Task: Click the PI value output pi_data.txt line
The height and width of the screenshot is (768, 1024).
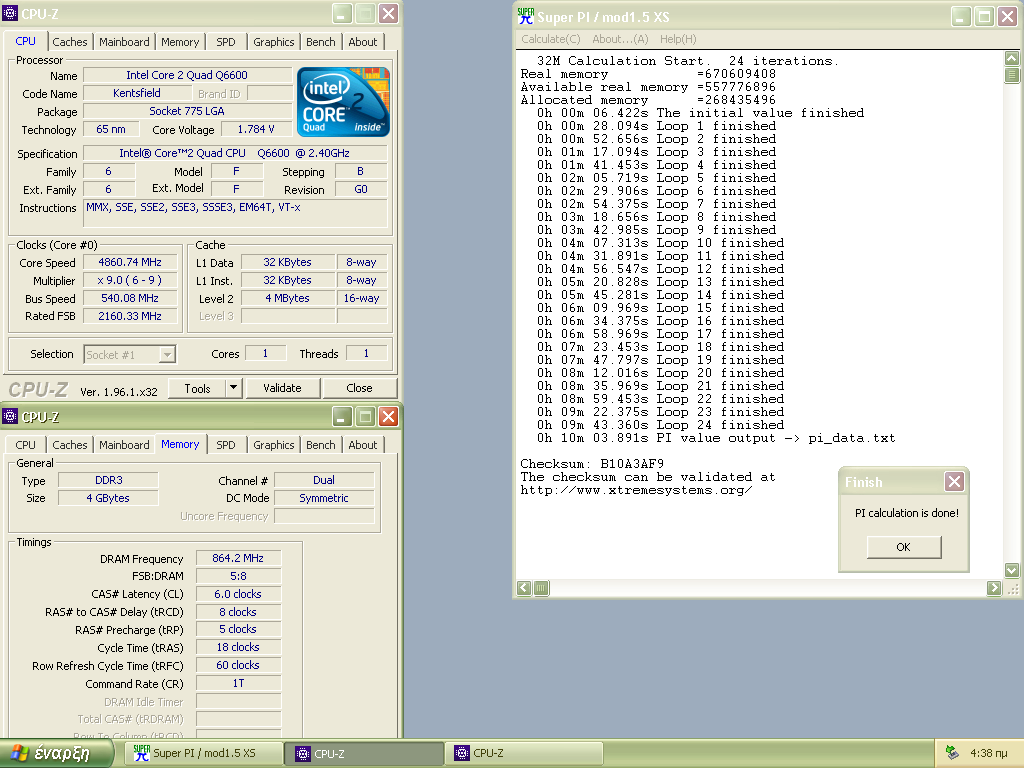Action: coord(716,438)
